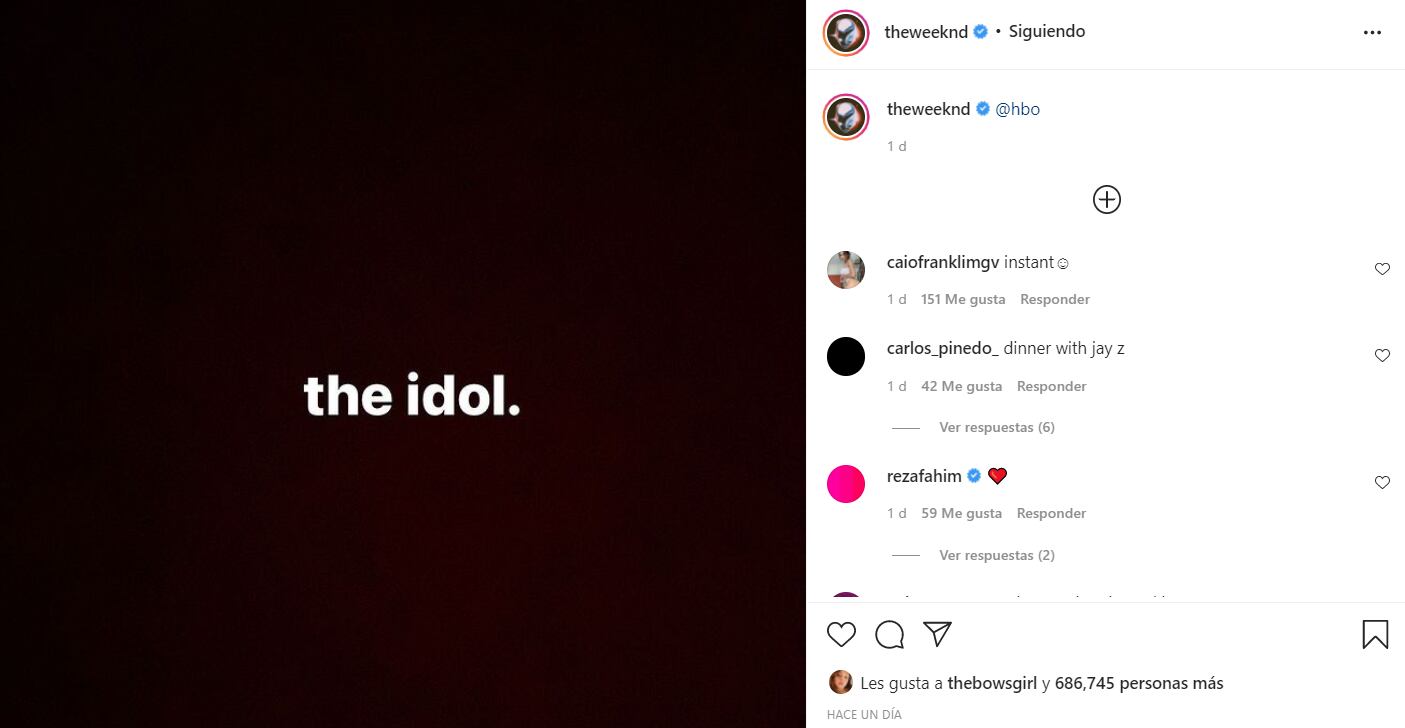Click the plus circle icon below the caption
The image size is (1405, 728).
point(1106,199)
